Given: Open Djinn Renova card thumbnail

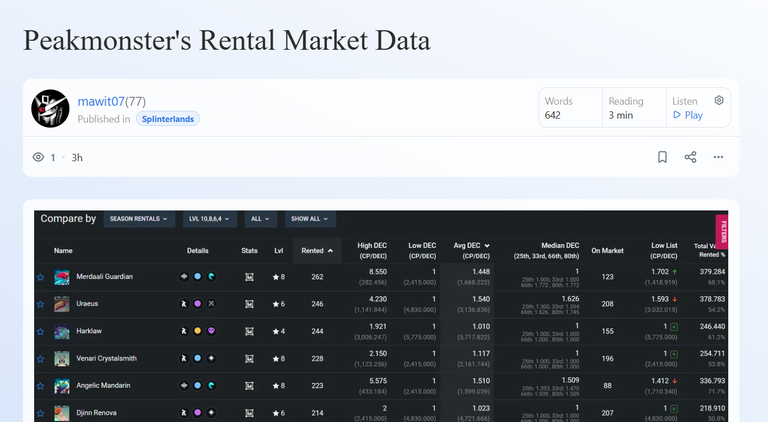Looking at the screenshot, I should coord(62,413).
